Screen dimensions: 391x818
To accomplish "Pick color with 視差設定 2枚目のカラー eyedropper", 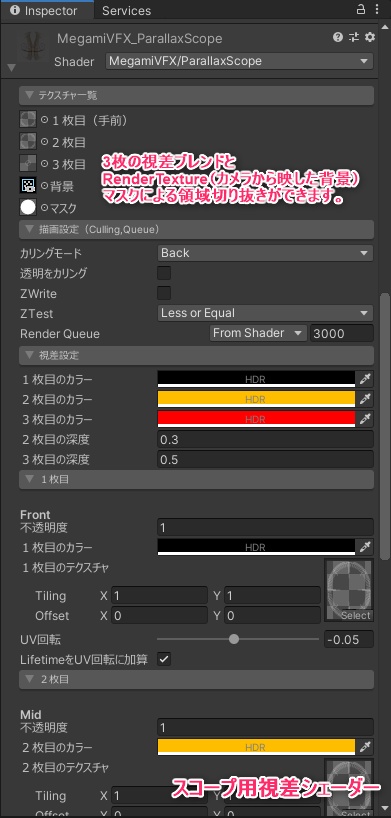I will [x=365, y=399].
